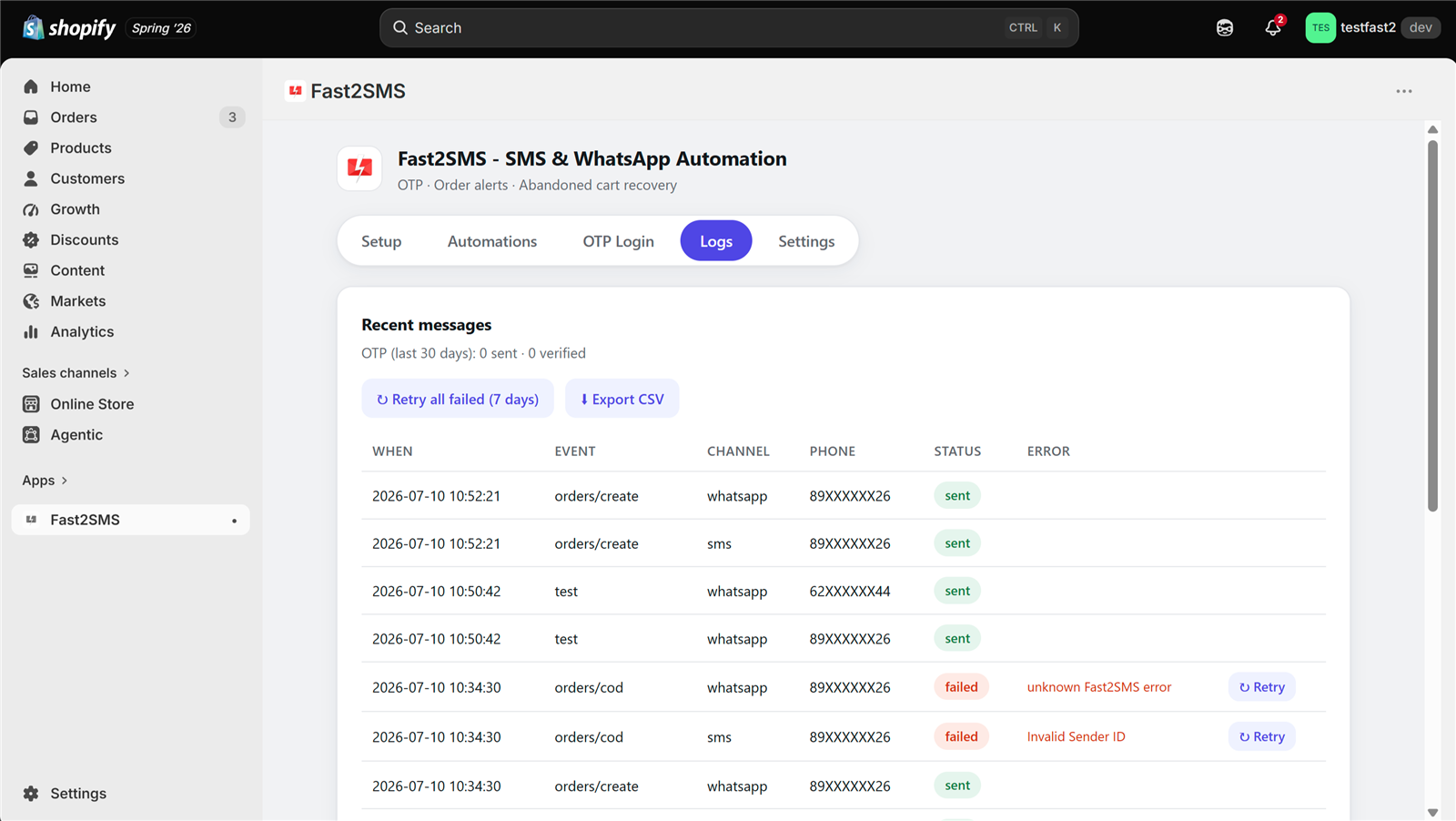Image resolution: width=1456 pixels, height=821 pixels.
Task: Open the Online Store icon
Action: (31, 404)
